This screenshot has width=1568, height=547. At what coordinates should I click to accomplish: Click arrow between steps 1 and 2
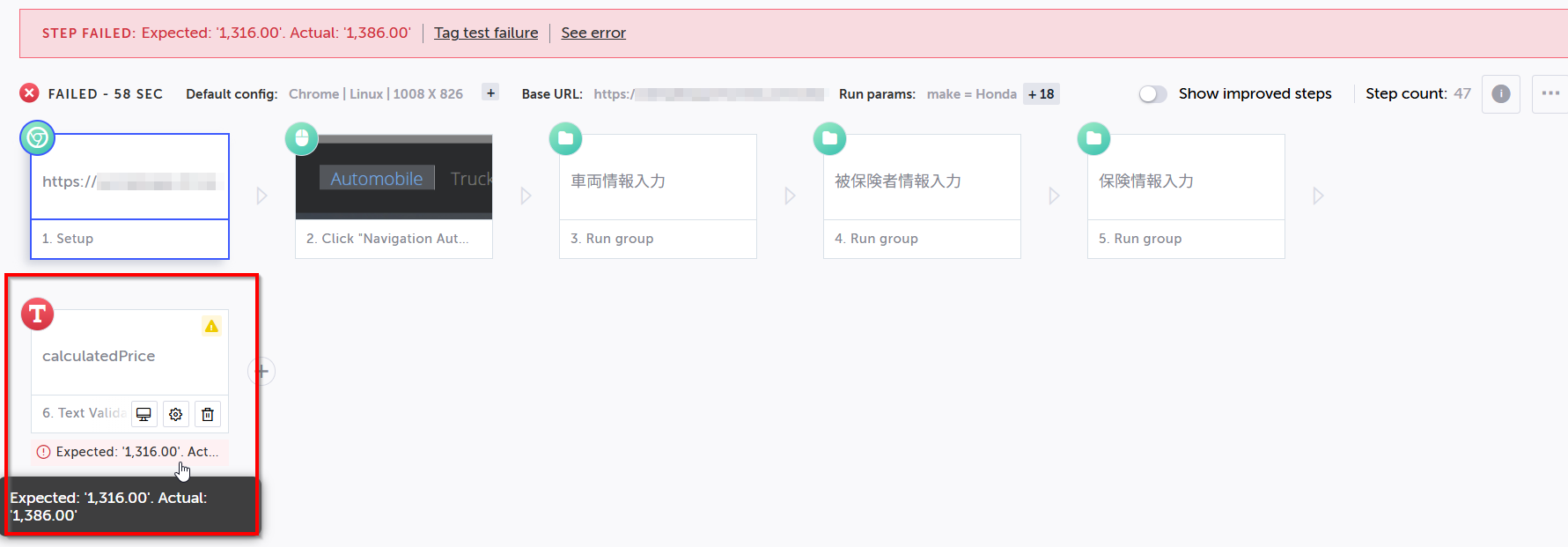tap(261, 196)
